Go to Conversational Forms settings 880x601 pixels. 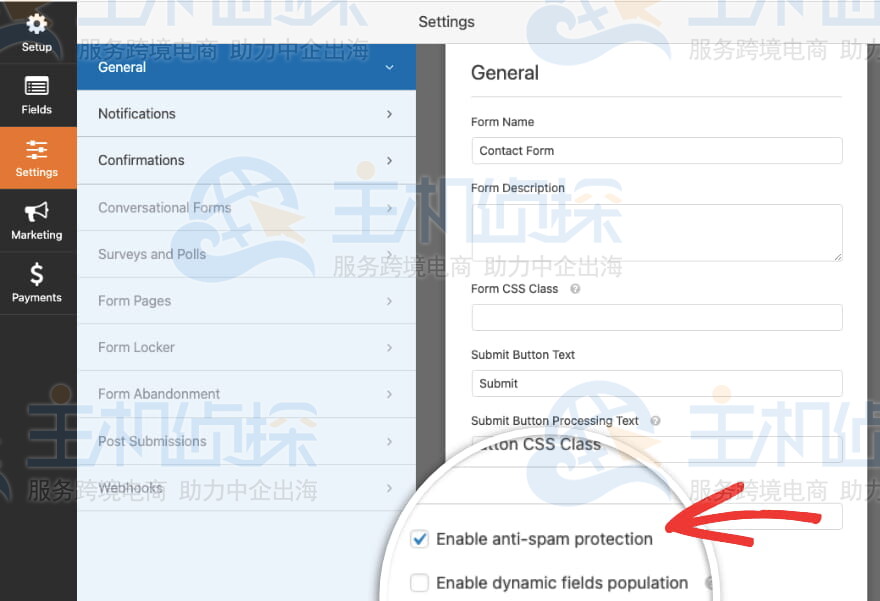246,208
